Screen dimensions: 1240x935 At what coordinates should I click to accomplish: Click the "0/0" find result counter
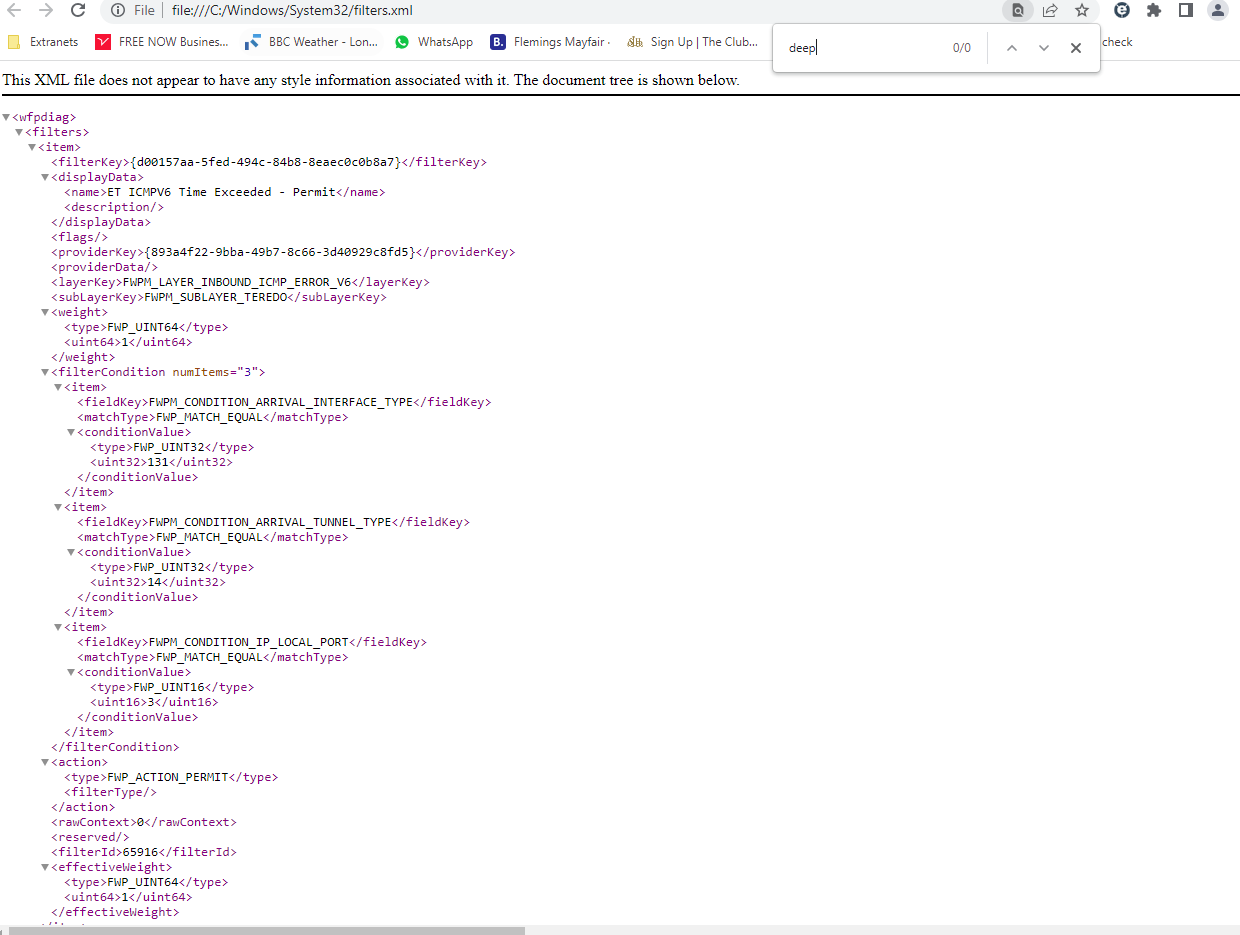point(962,48)
